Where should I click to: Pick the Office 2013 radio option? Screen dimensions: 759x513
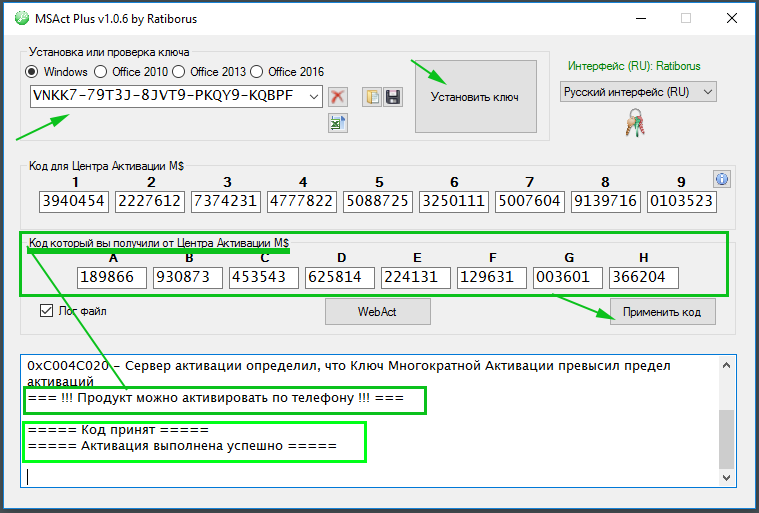(179, 71)
